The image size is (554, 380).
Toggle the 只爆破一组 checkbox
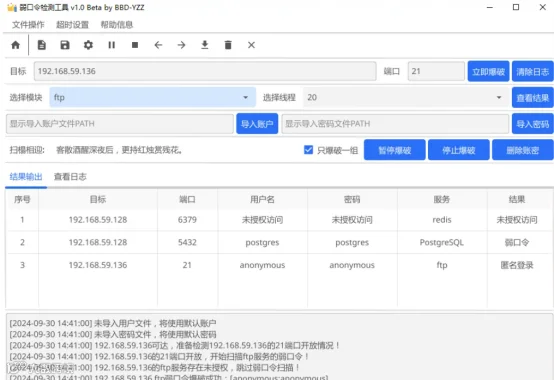[308, 150]
